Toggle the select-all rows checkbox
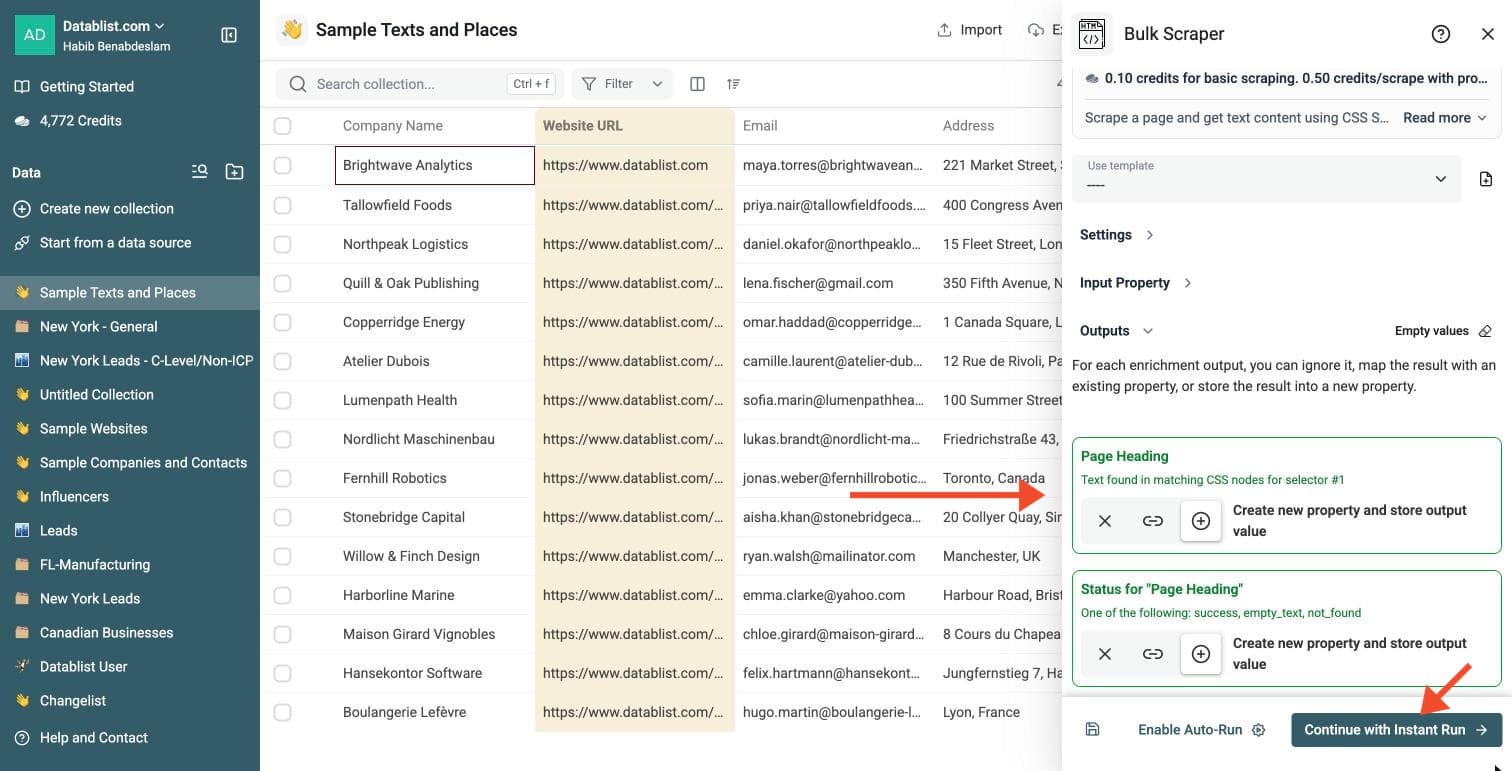 283,126
